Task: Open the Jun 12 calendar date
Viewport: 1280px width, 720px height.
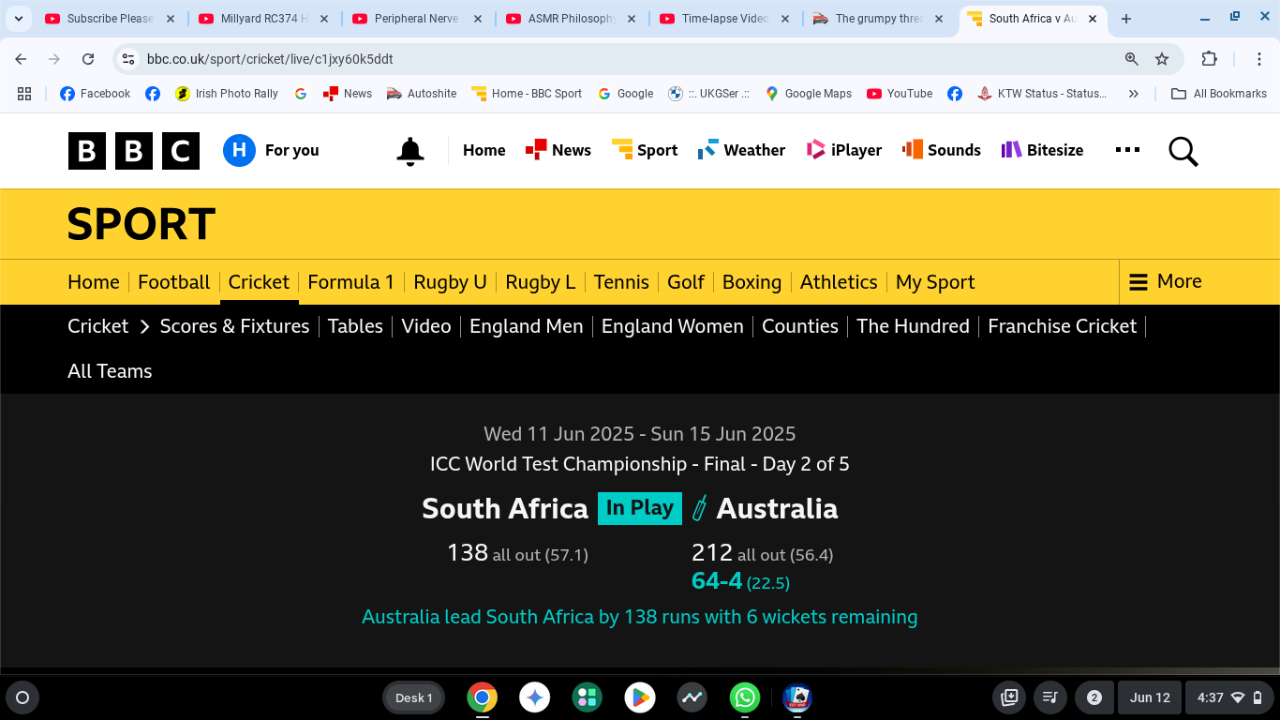Action: (x=1149, y=697)
